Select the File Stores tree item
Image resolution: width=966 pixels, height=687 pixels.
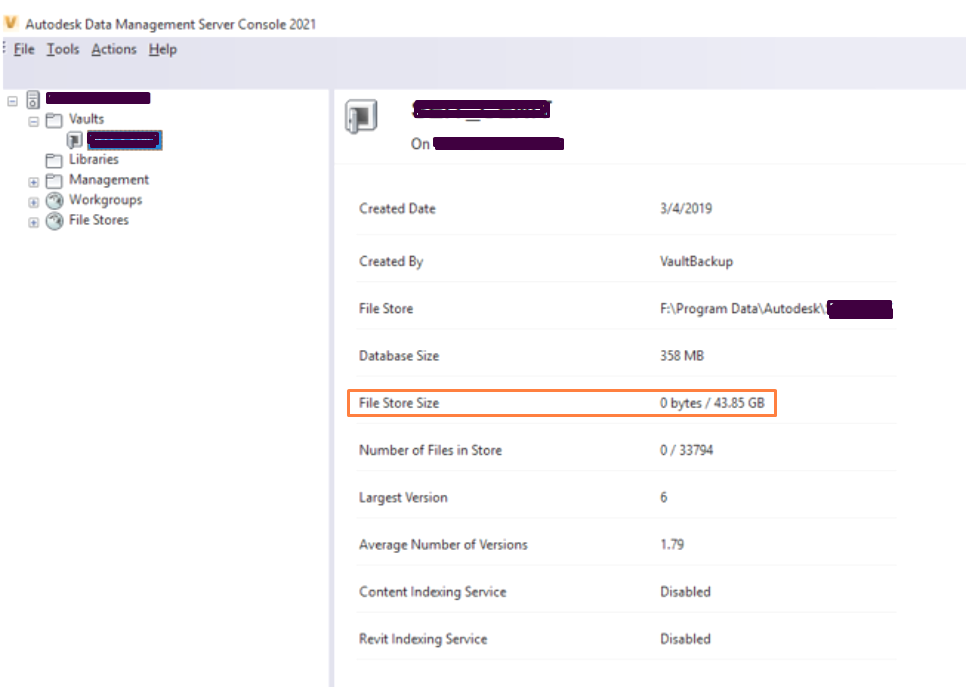click(99, 220)
